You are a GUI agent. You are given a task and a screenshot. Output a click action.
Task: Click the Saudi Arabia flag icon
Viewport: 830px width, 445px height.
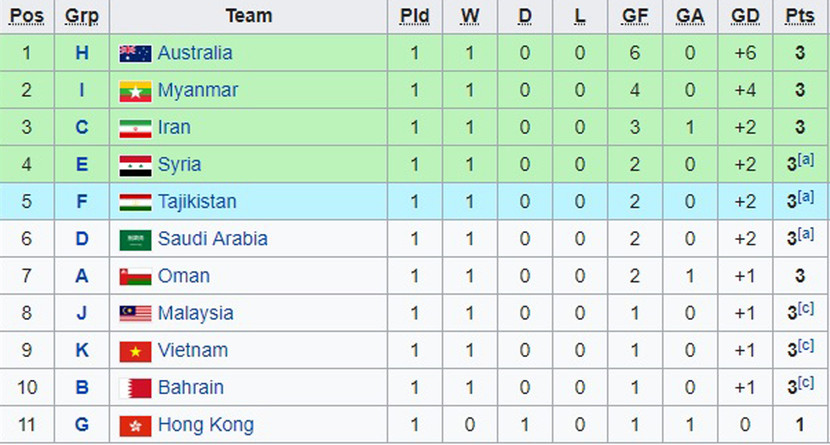(x=135, y=240)
